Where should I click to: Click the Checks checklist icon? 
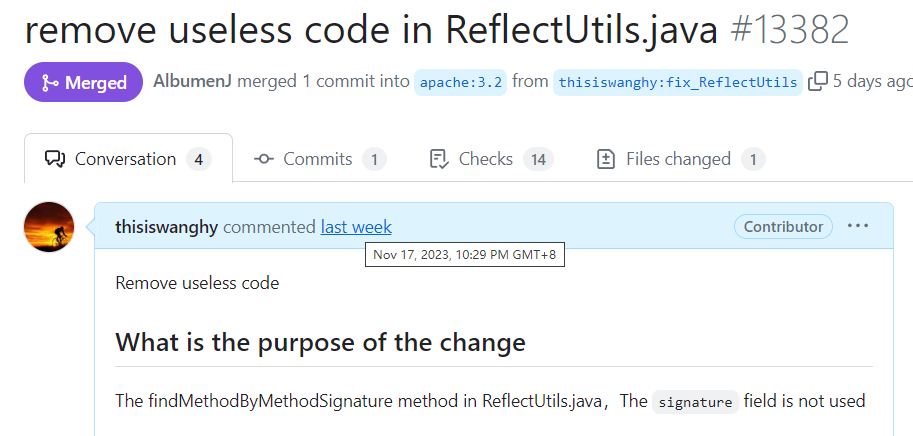438,159
